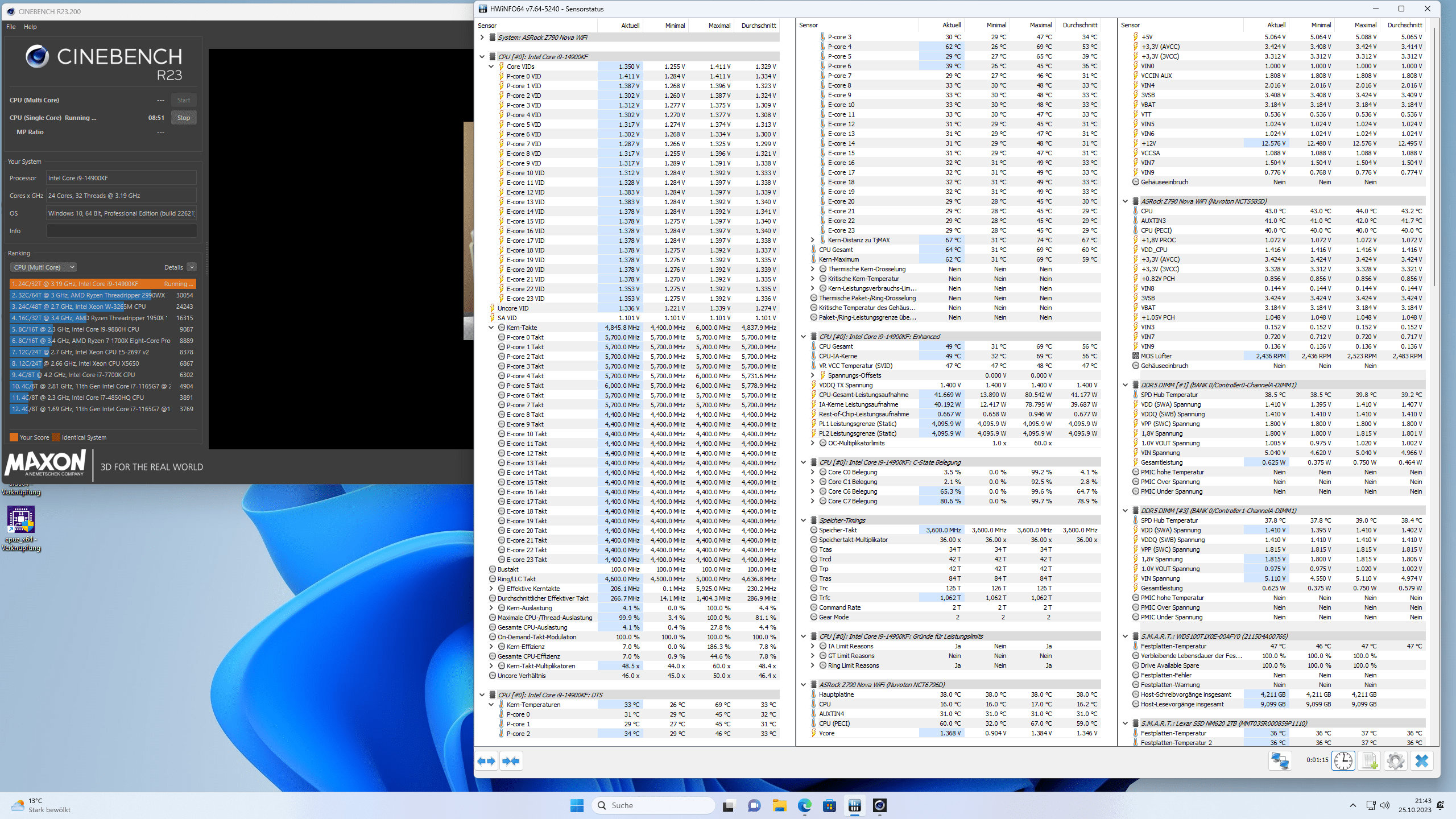Click the taskbar clock showing 21:43
1456x819 pixels.
[x=1414, y=805]
